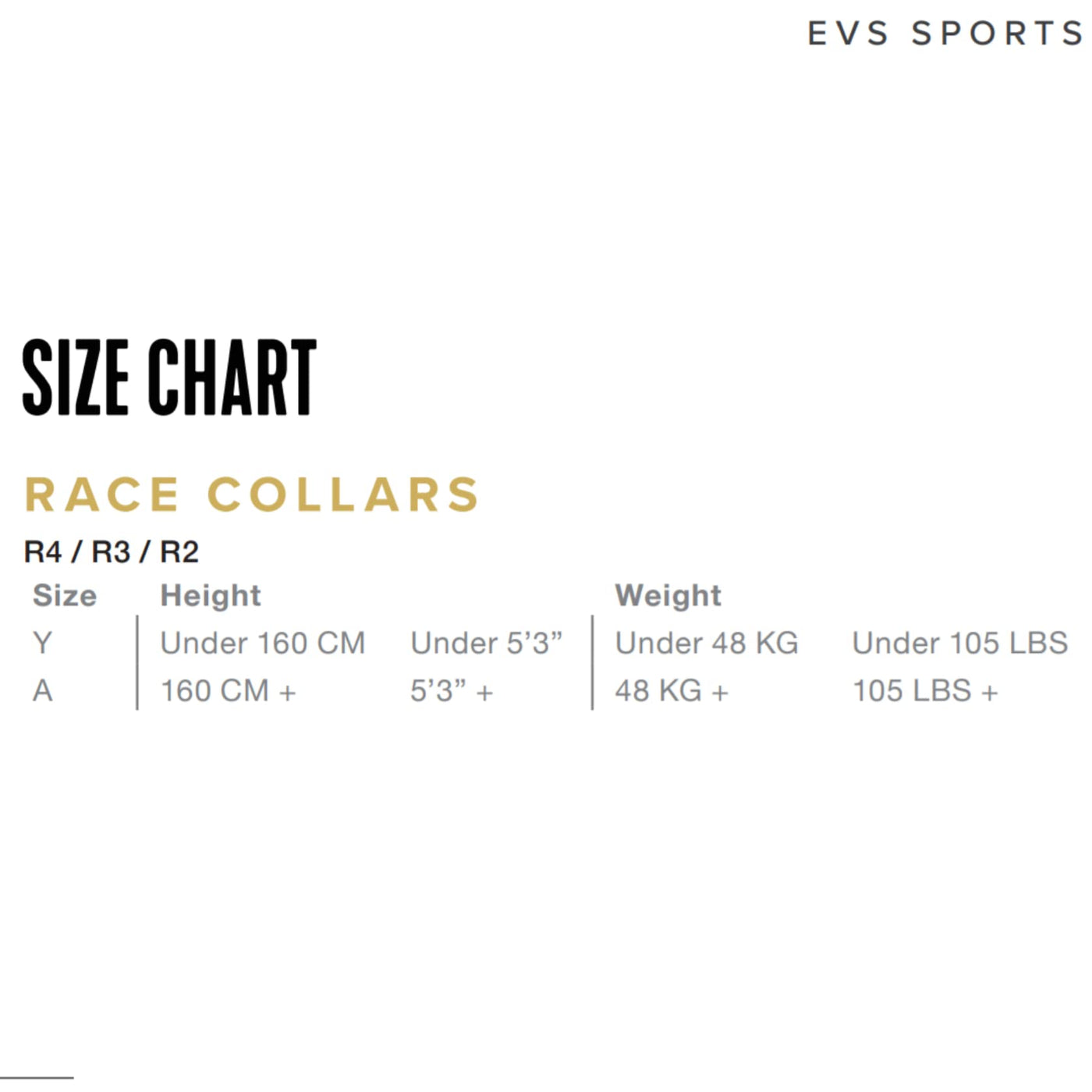Click the divider line before Weight column
The height and width of the screenshot is (1092, 1092).
(x=593, y=663)
